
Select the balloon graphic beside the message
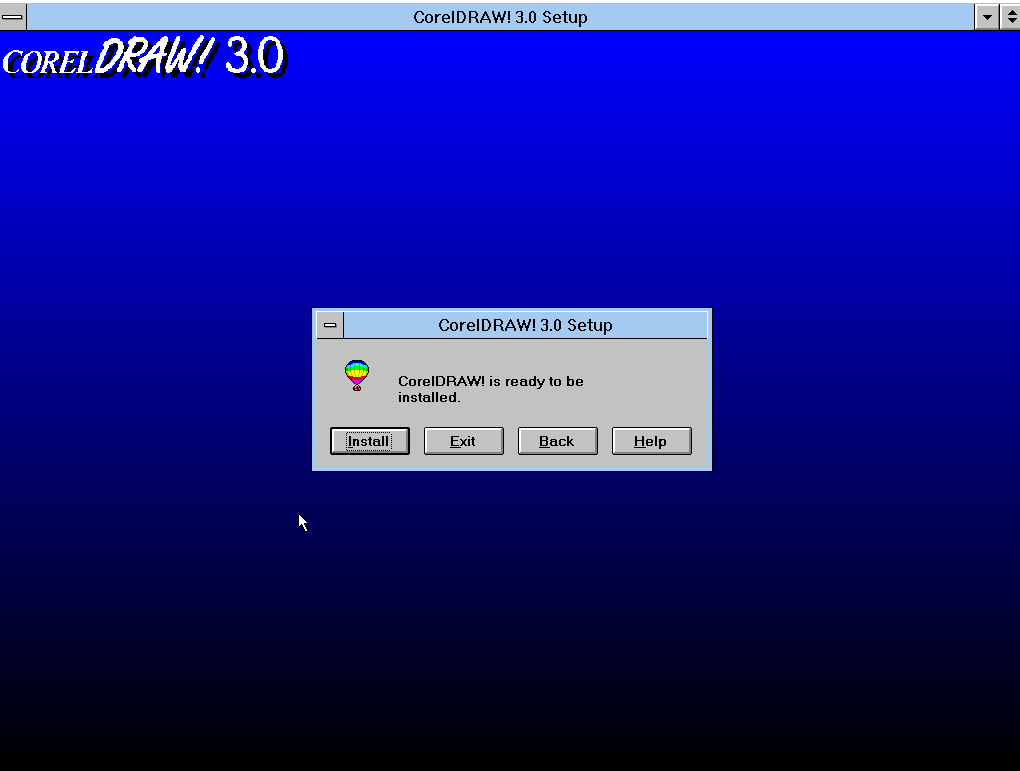pyautogui.click(x=356, y=372)
